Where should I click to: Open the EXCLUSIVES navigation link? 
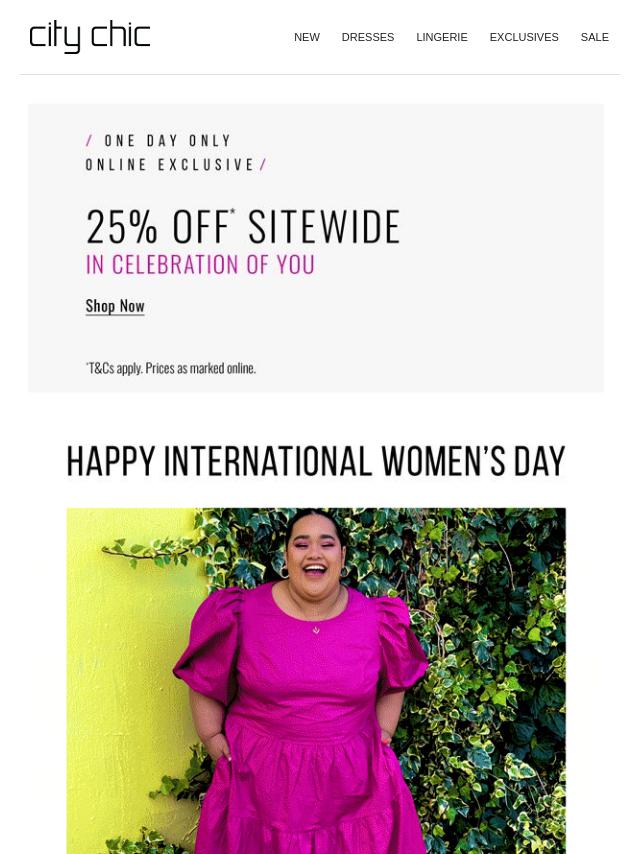click(524, 37)
